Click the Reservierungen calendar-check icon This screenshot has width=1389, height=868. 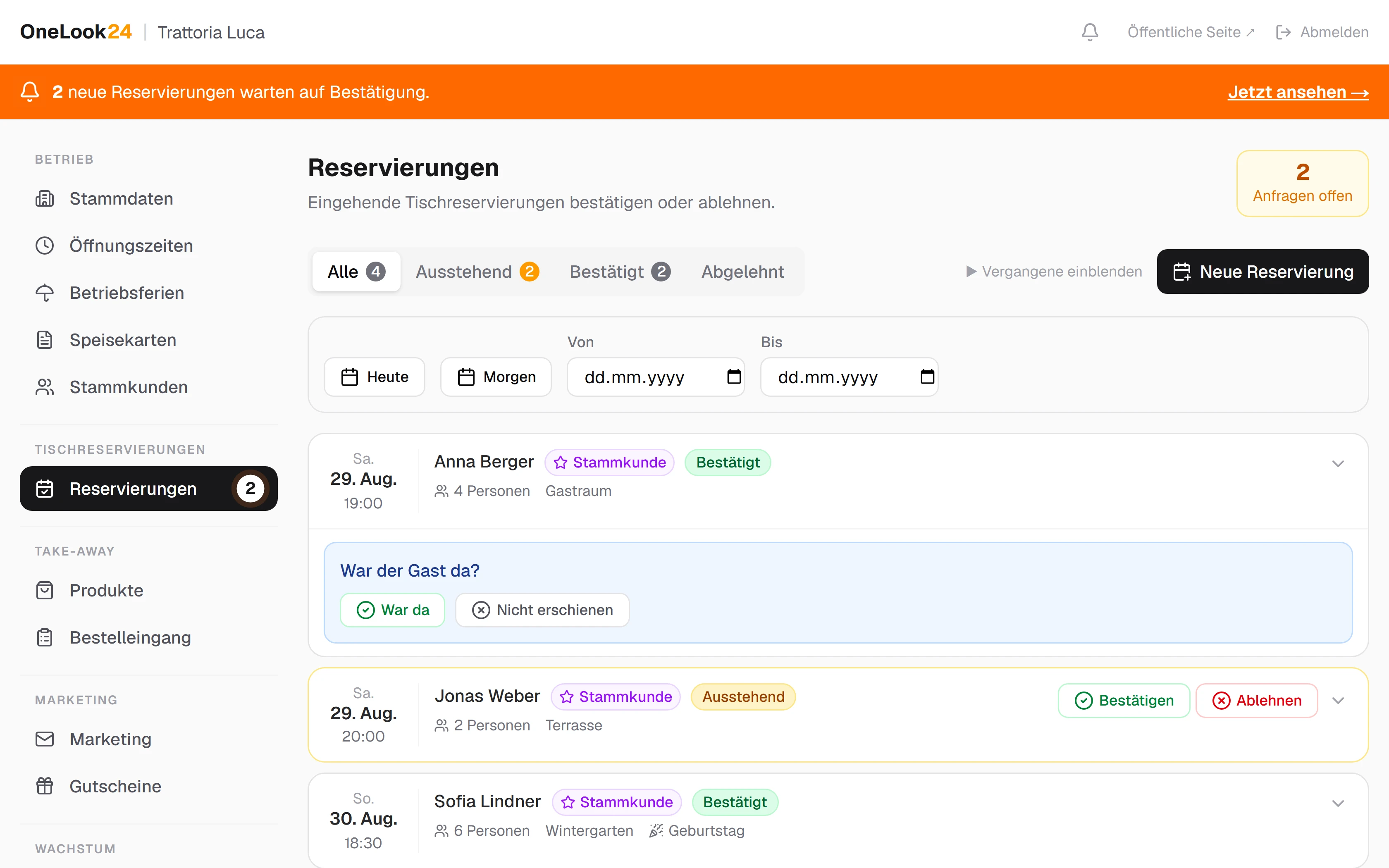coord(45,489)
